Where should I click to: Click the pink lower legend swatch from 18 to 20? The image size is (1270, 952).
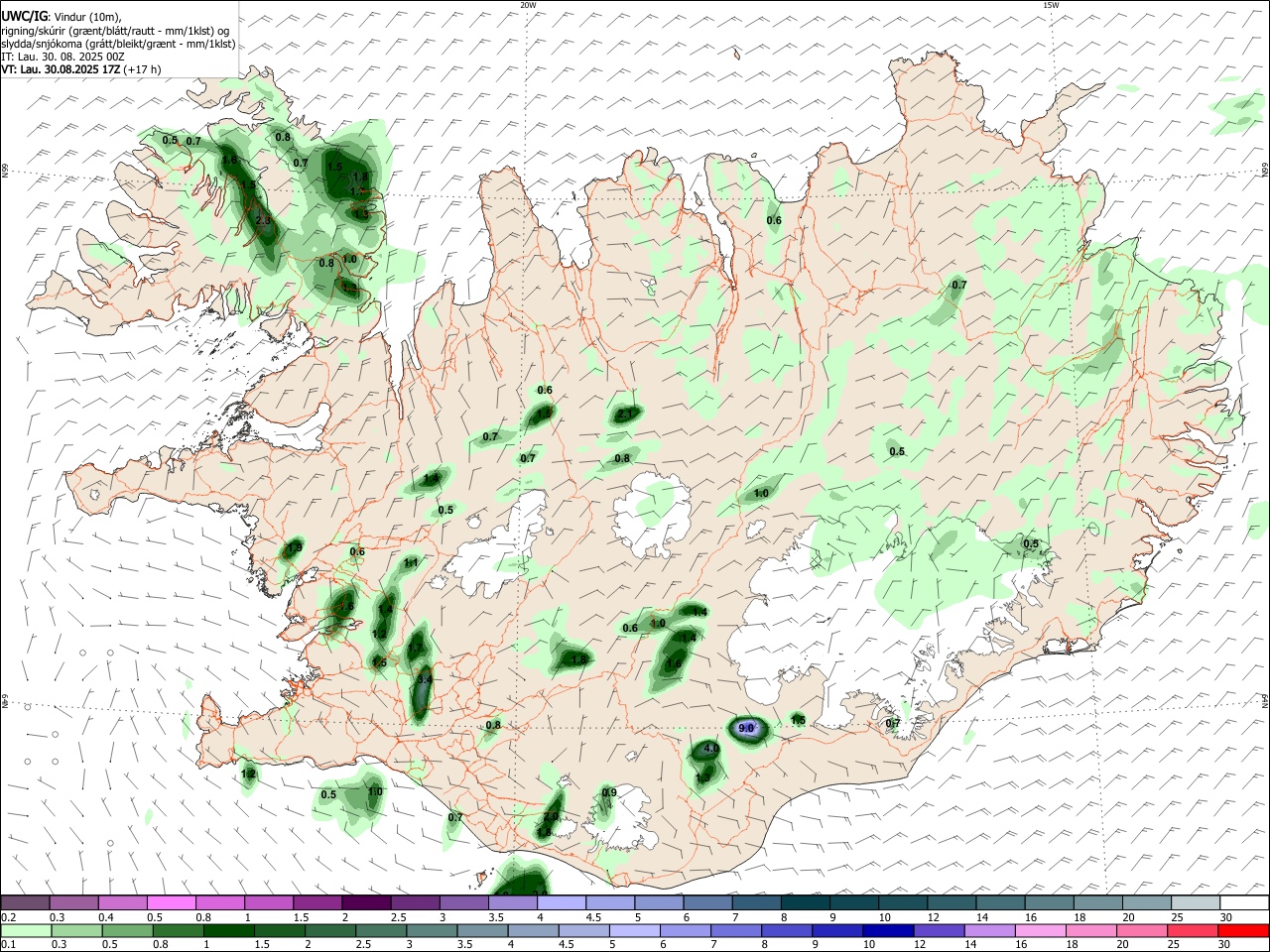coord(1091,931)
